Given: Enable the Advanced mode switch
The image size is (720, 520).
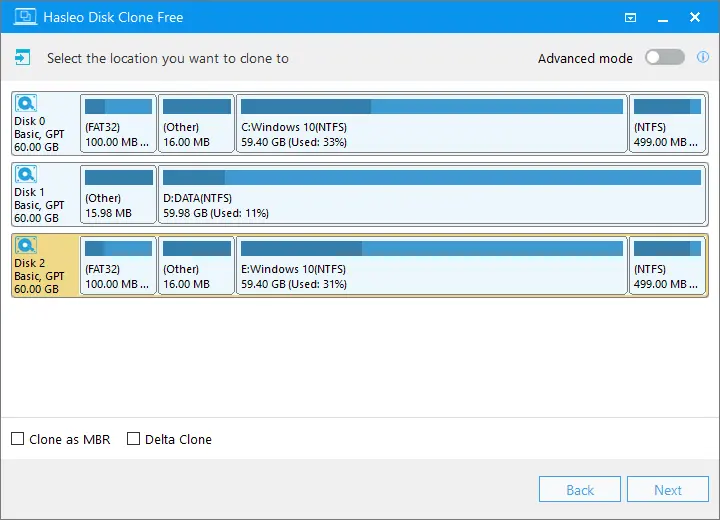Looking at the screenshot, I should (664, 57).
